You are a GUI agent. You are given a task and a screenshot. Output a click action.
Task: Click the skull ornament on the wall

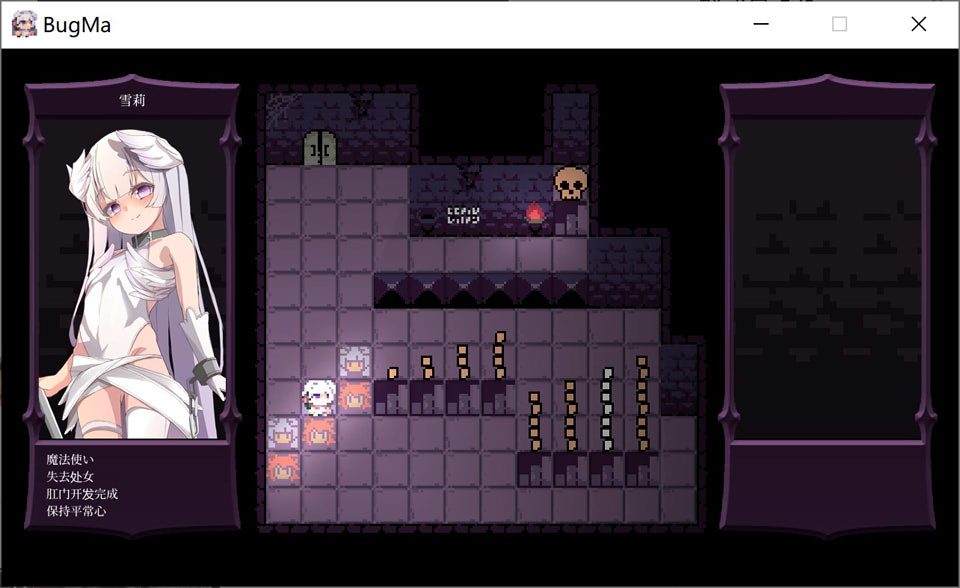click(x=569, y=182)
